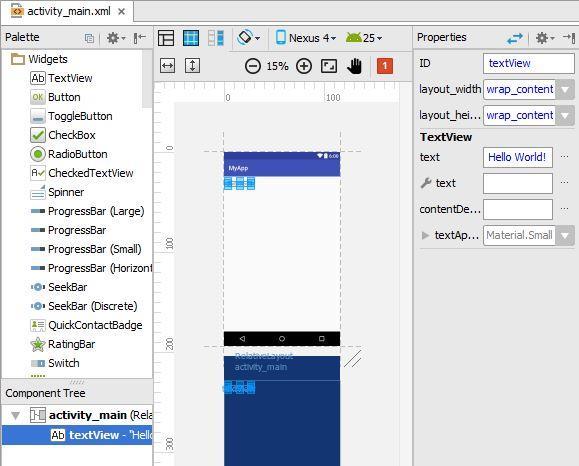Viewport: 579px width, 466px height.
Task: Select textView in Component Tree
Action: (77, 435)
